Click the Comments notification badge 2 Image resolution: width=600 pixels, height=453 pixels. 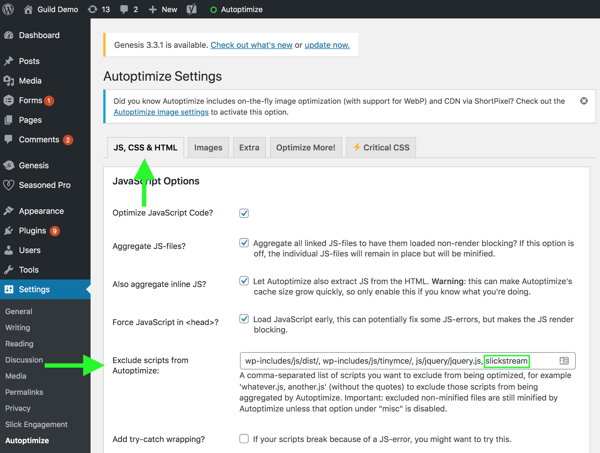[x=68, y=140]
